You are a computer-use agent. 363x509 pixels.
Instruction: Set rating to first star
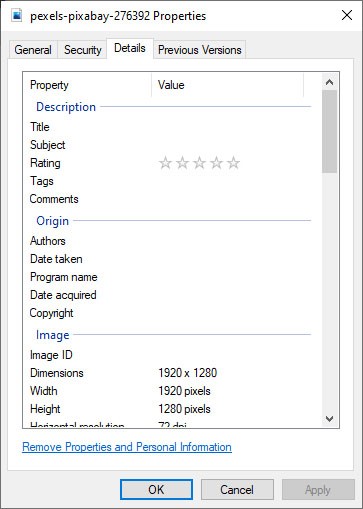pyautogui.click(x=165, y=163)
